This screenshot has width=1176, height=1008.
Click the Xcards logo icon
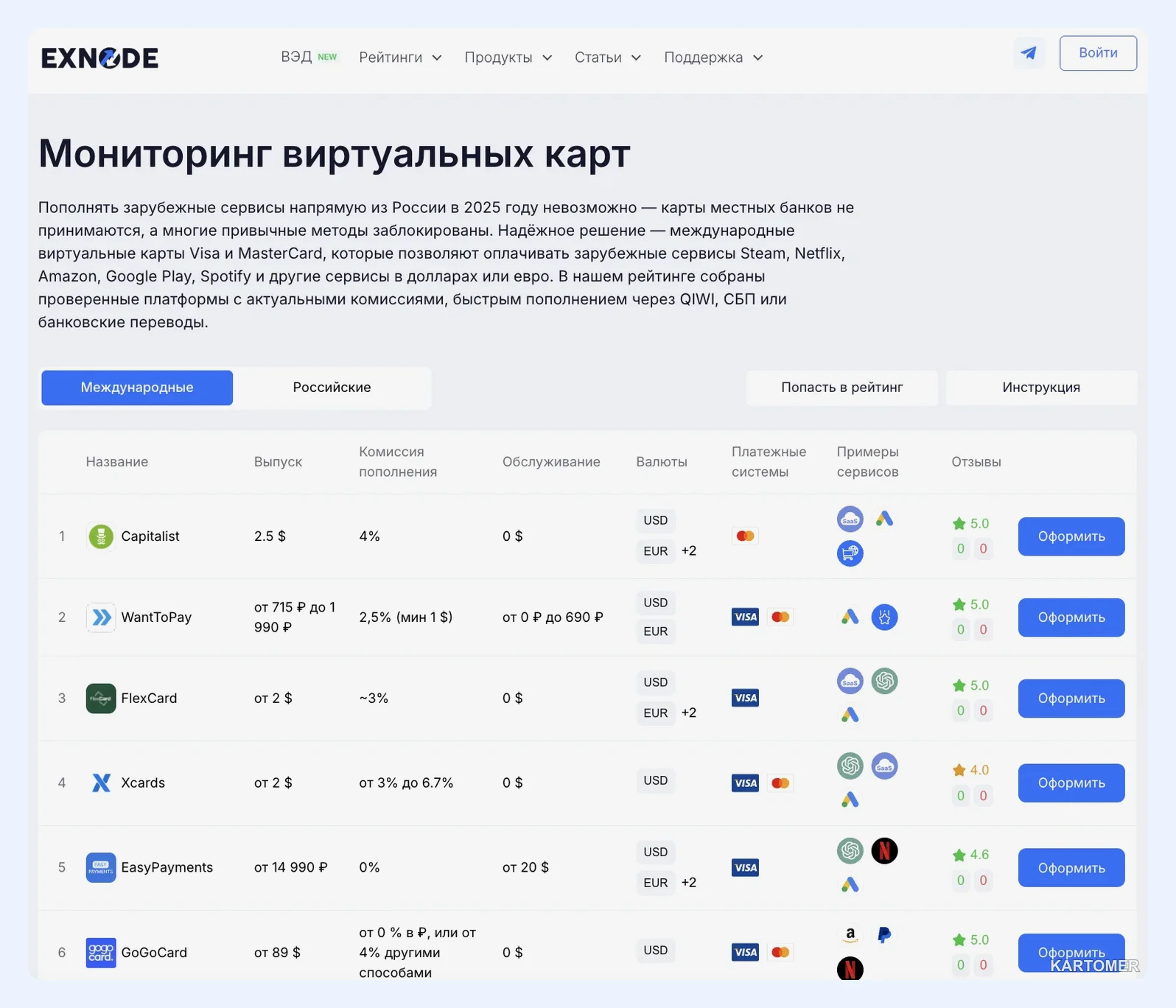pyautogui.click(x=101, y=783)
